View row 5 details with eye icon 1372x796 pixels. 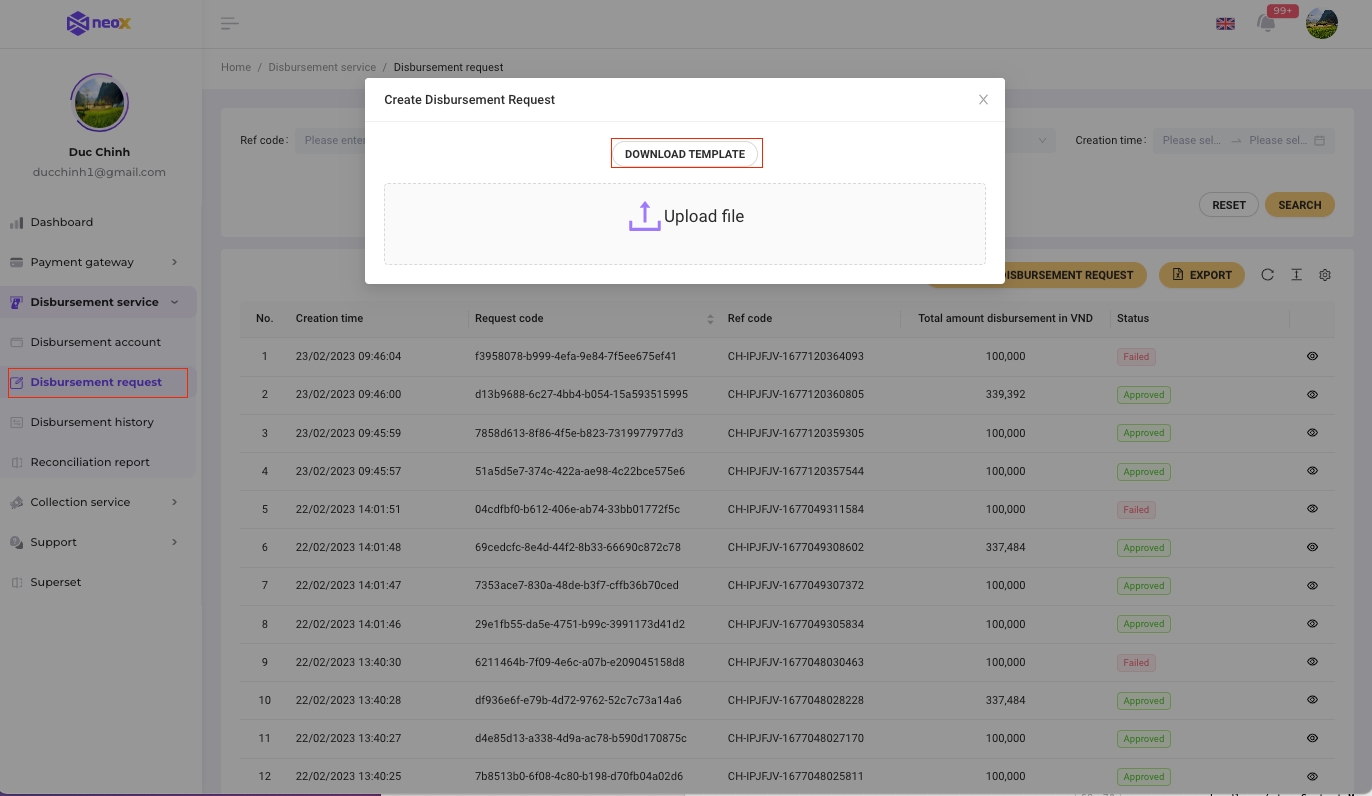(x=1312, y=509)
